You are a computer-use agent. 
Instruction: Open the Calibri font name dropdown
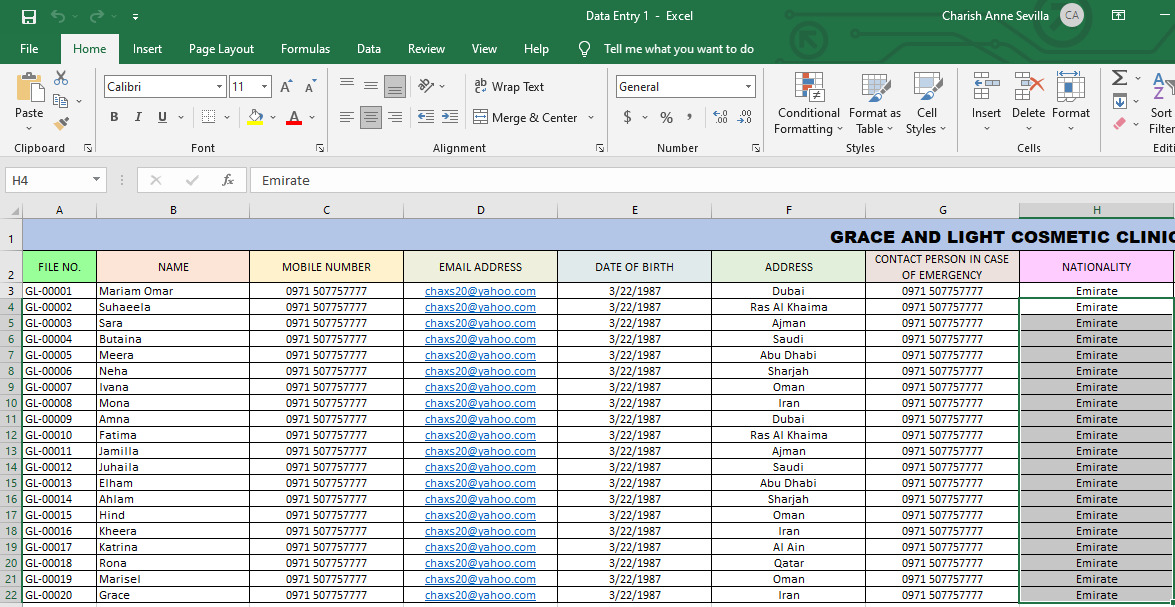click(220, 87)
